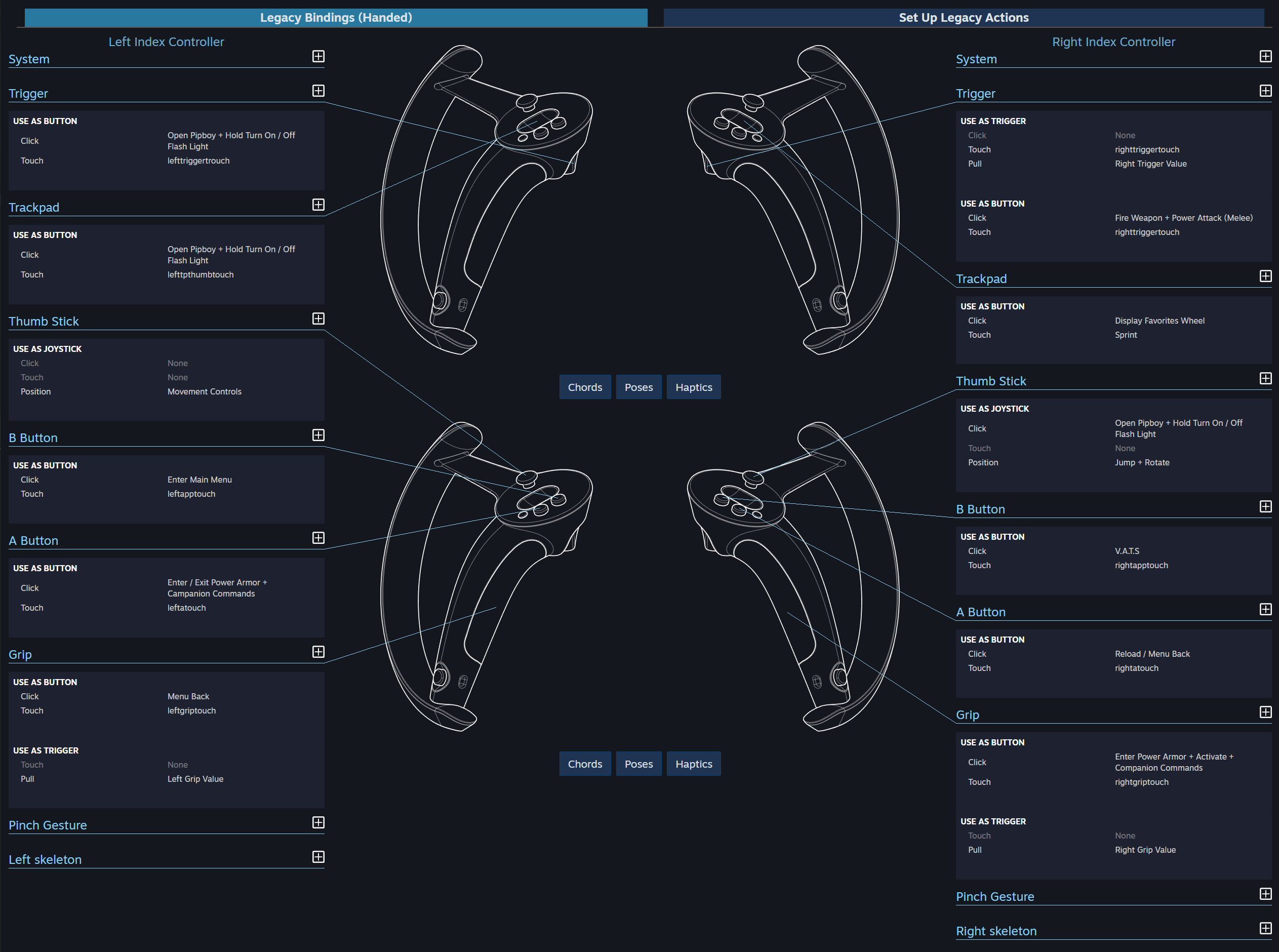
Task: Select the Right Grip Value pull binding
Action: 1145,849
